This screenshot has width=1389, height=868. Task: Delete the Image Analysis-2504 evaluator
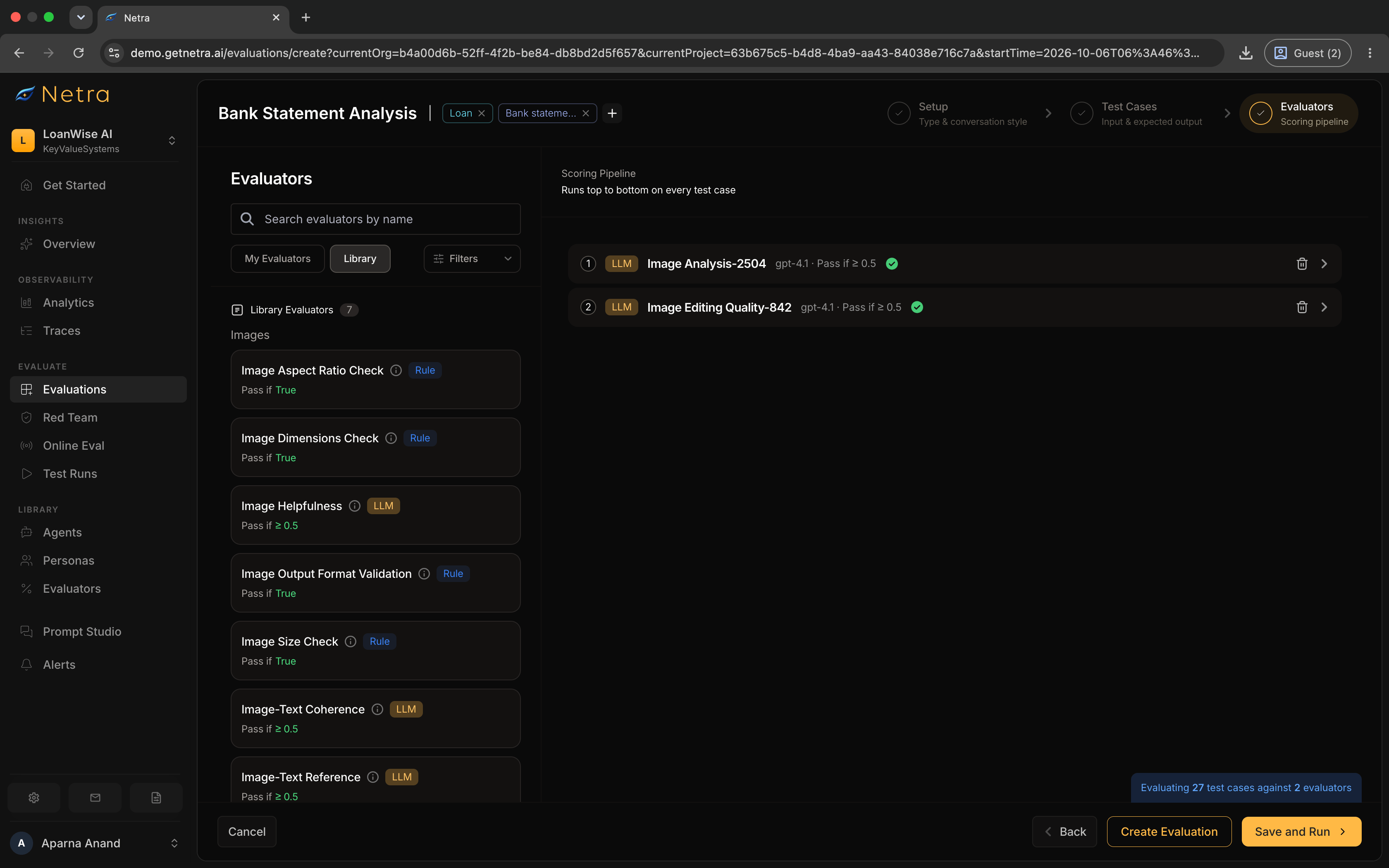1302,264
